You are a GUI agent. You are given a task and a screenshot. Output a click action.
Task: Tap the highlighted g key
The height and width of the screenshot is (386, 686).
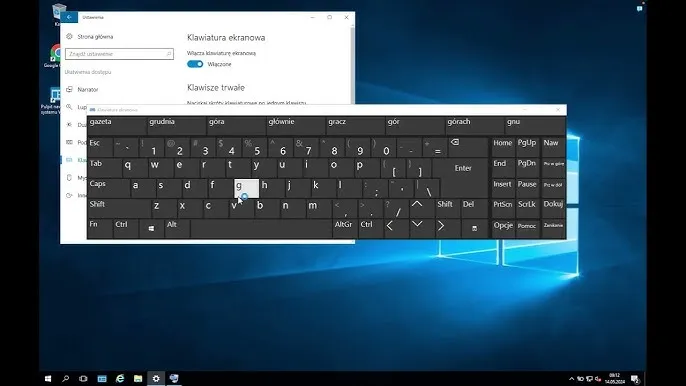pos(247,189)
